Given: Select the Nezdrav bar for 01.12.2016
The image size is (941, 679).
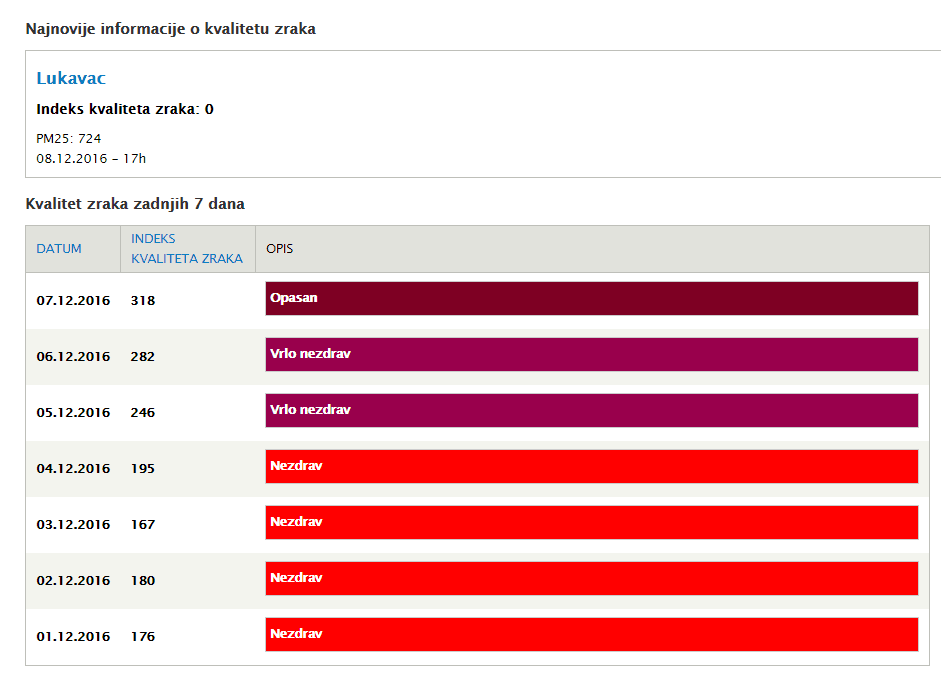Looking at the screenshot, I should (x=591, y=635).
